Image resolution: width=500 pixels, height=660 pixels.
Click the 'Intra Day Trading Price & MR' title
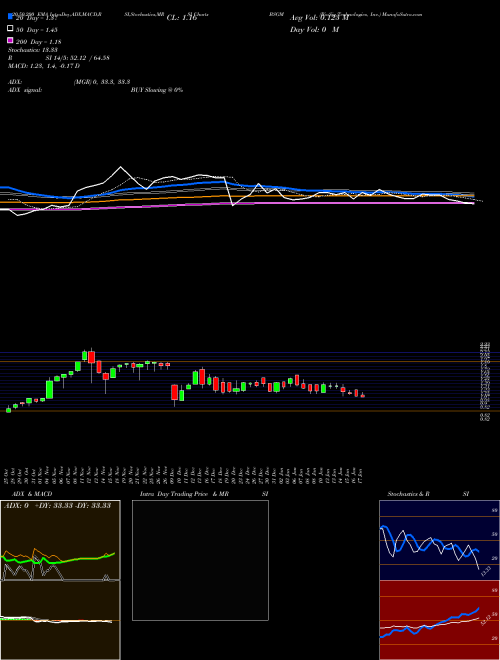(184, 494)
